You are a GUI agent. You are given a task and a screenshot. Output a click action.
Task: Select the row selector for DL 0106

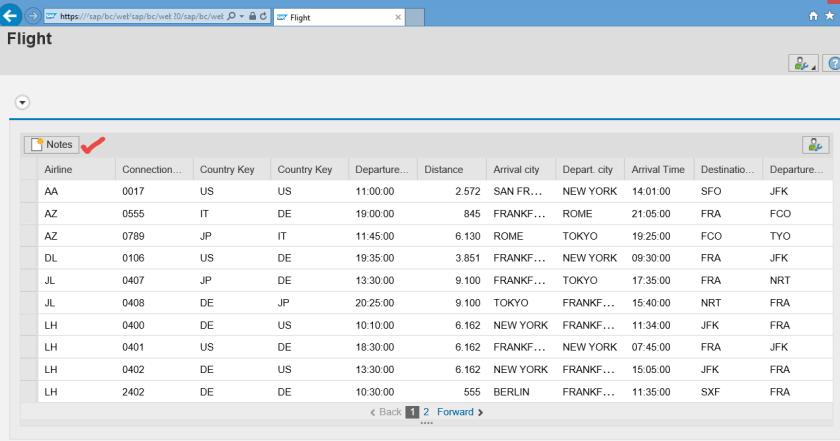coord(29,256)
